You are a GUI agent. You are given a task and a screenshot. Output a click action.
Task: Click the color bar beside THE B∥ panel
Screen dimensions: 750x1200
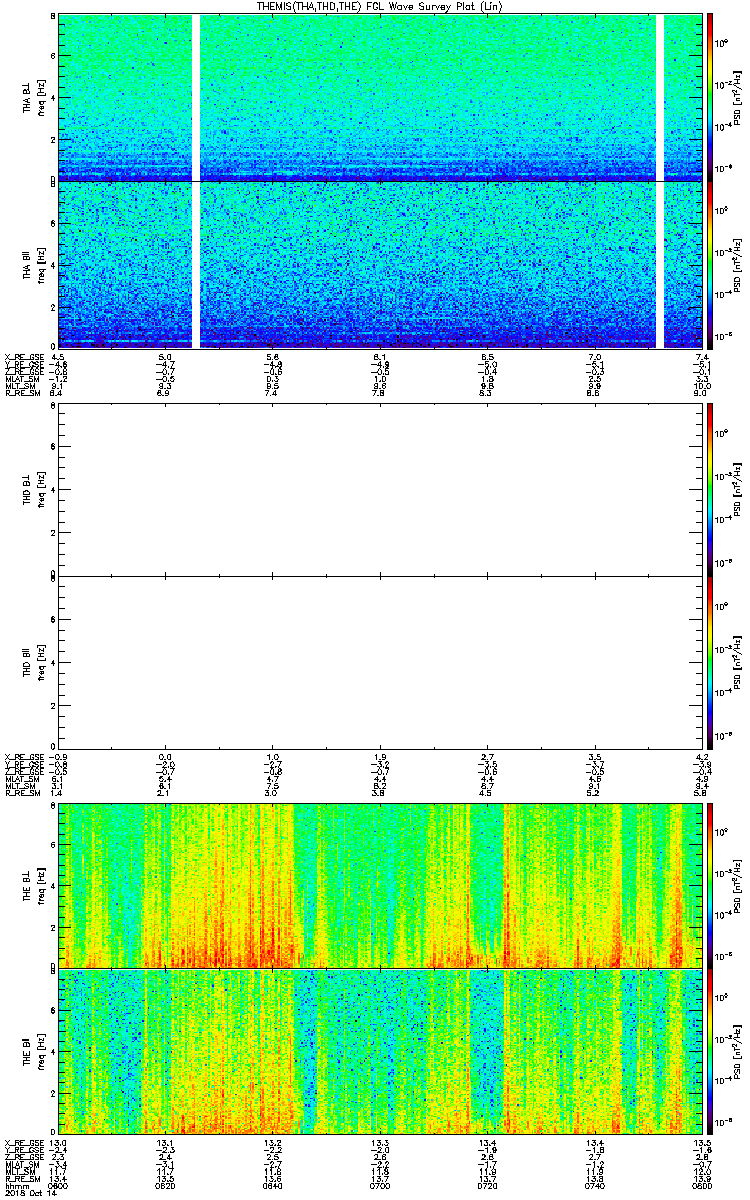tap(711, 1052)
